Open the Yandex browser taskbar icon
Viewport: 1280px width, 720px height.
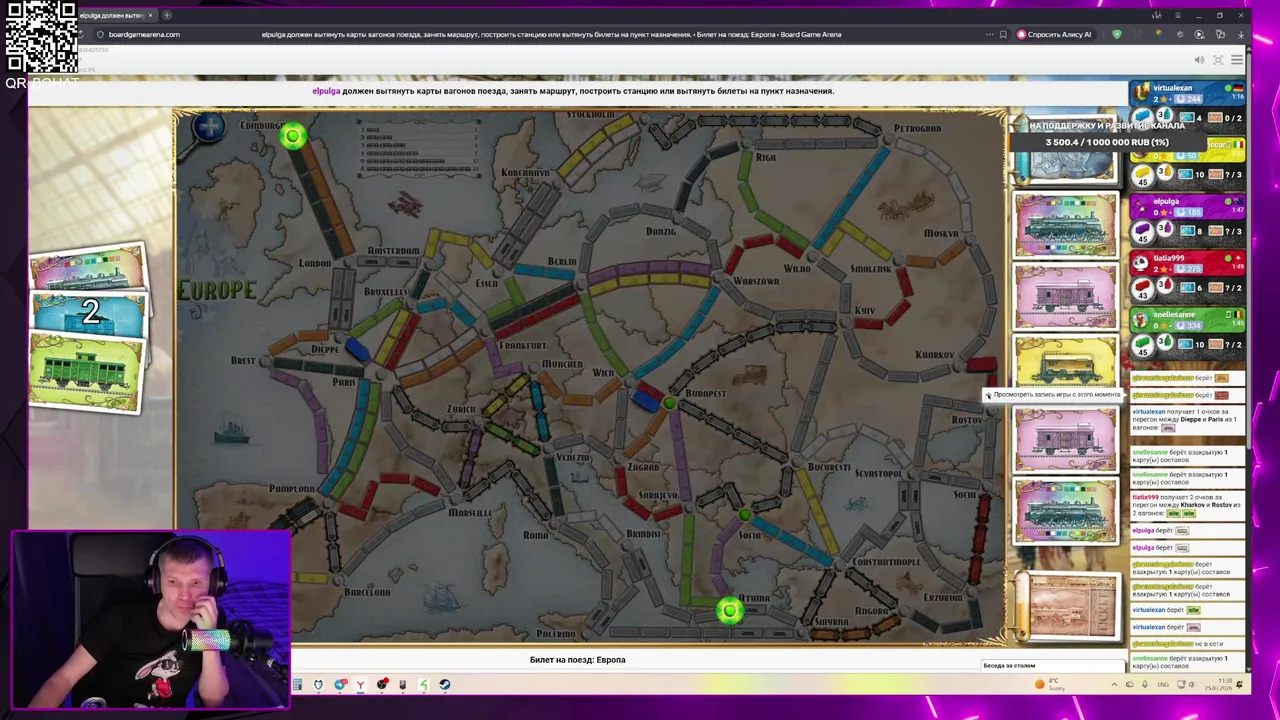[360, 685]
